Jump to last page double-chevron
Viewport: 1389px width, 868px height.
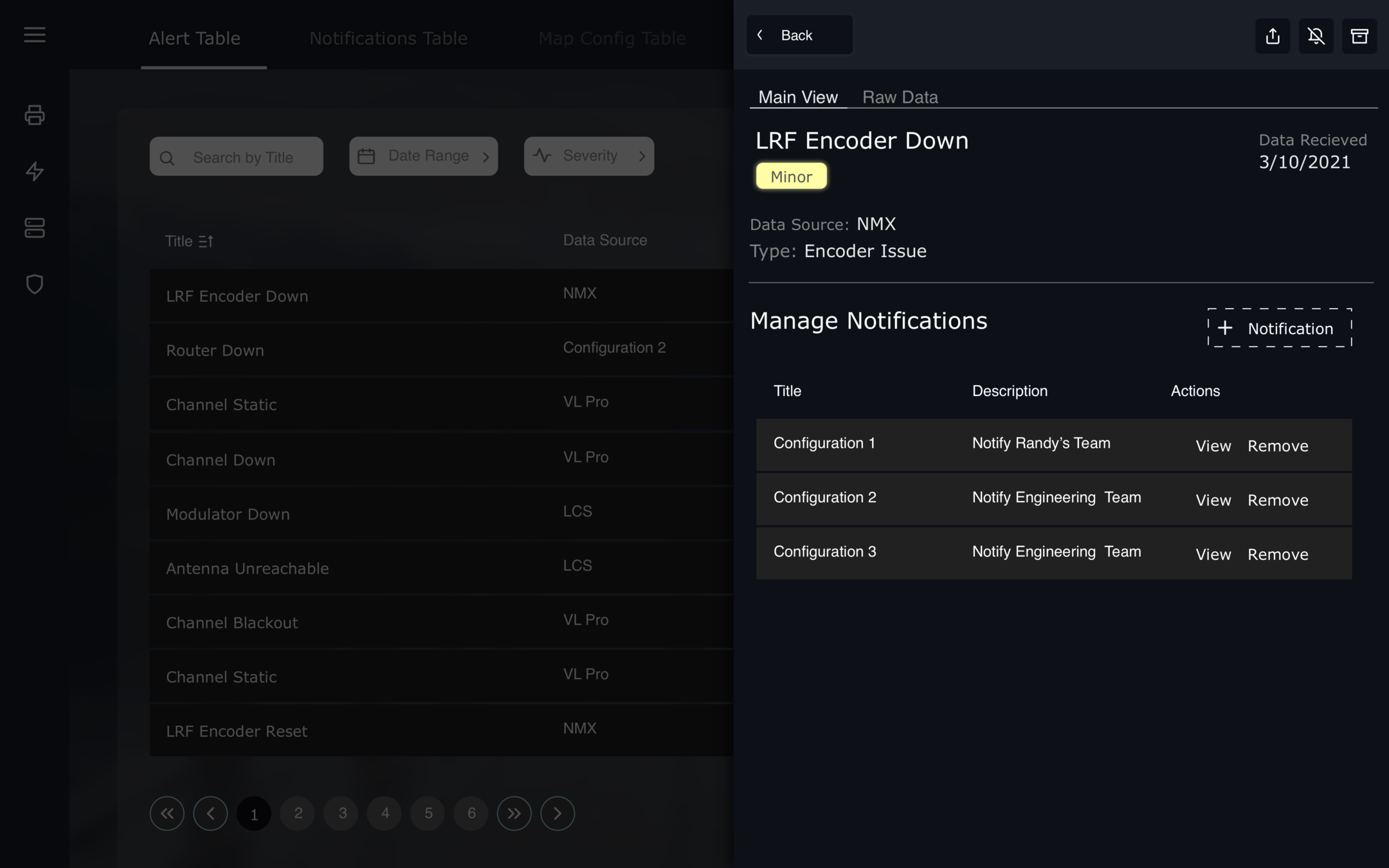point(514,813)
